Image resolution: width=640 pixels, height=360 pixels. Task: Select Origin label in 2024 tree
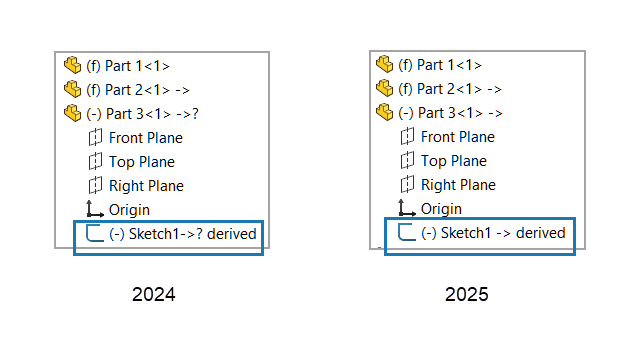[129, 210]
